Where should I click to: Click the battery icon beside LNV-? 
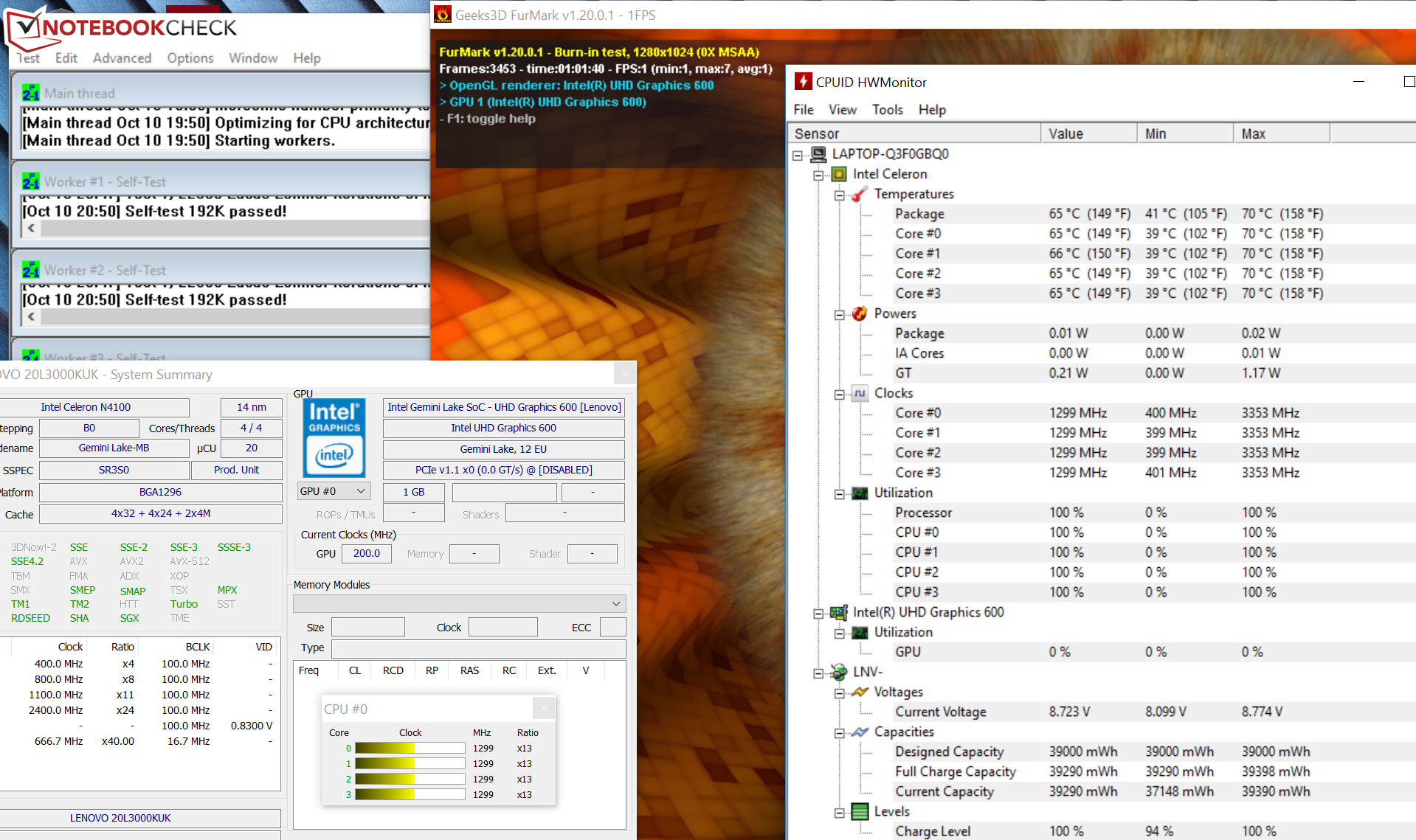click(x=839, y=672)
